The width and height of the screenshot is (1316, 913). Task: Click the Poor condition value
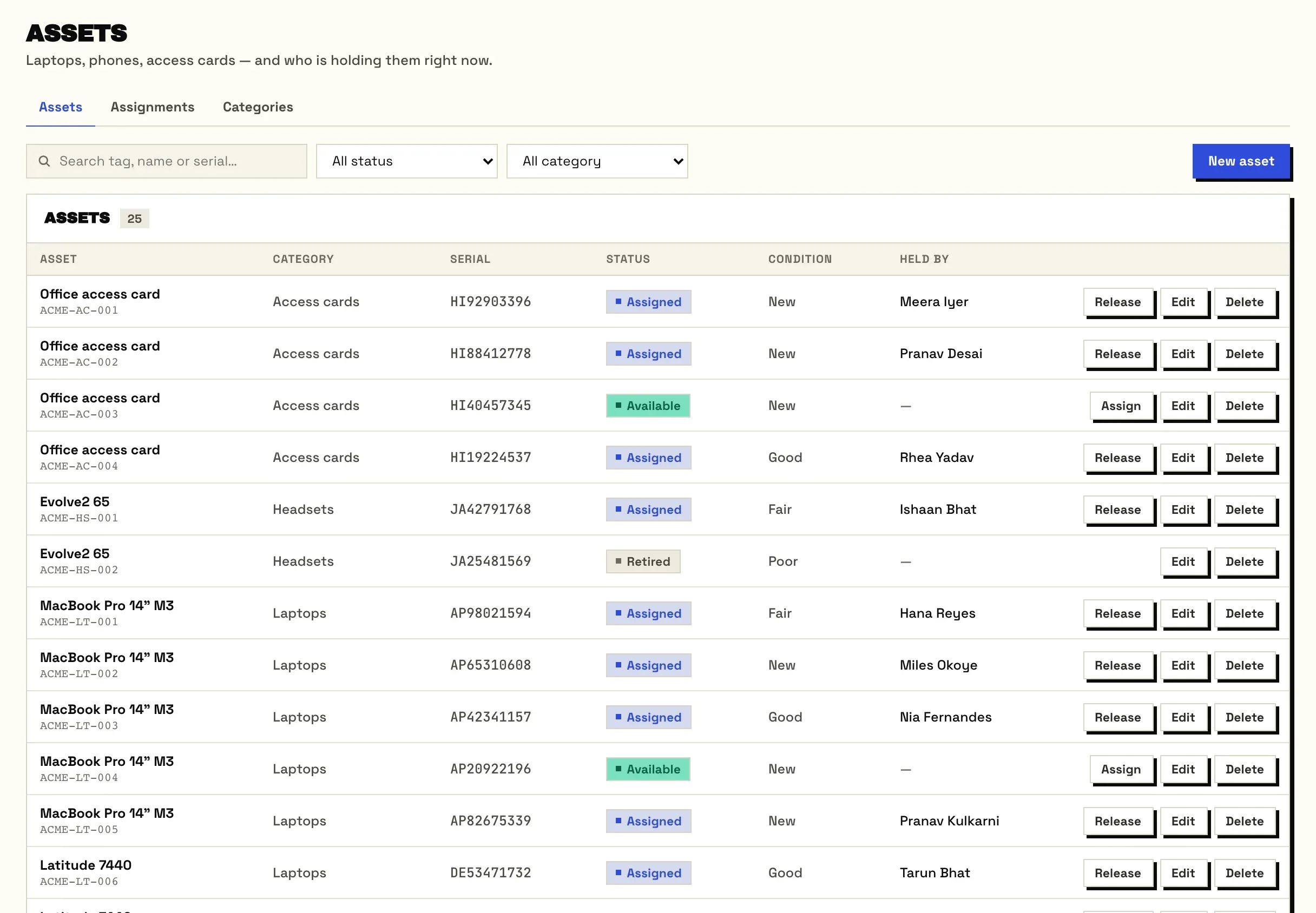pos(782,562)
